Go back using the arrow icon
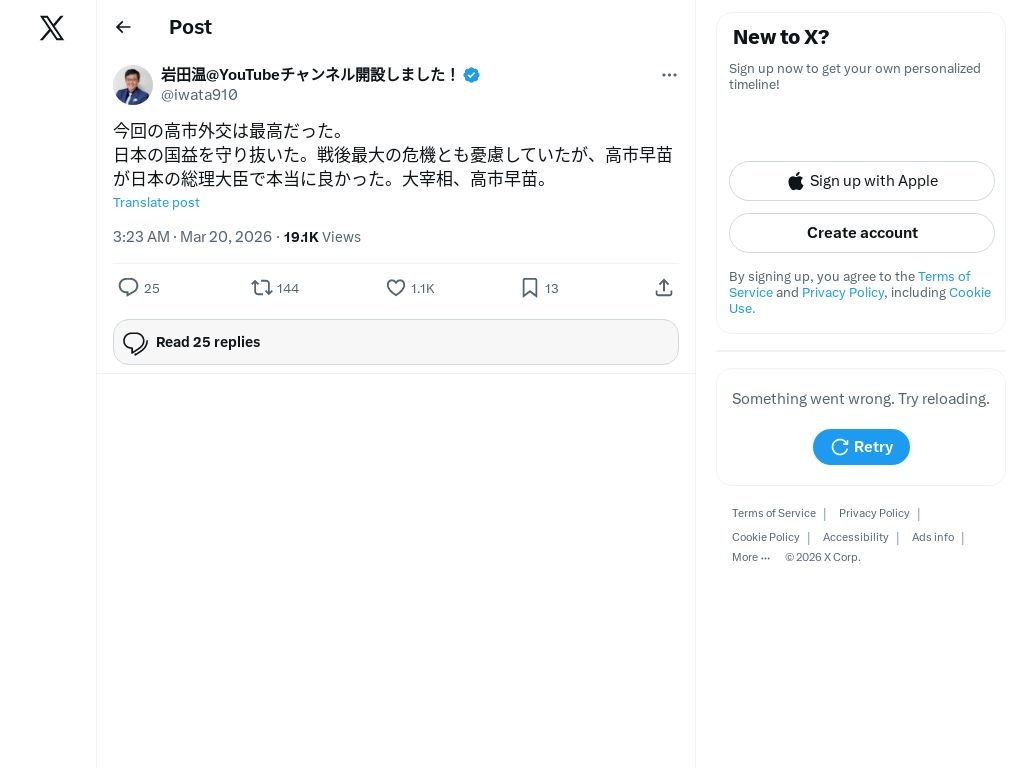 (123, 27)
